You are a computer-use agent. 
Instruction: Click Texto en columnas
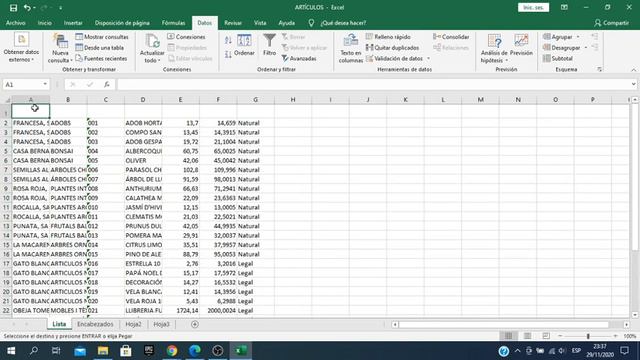(x=351, y=49)
